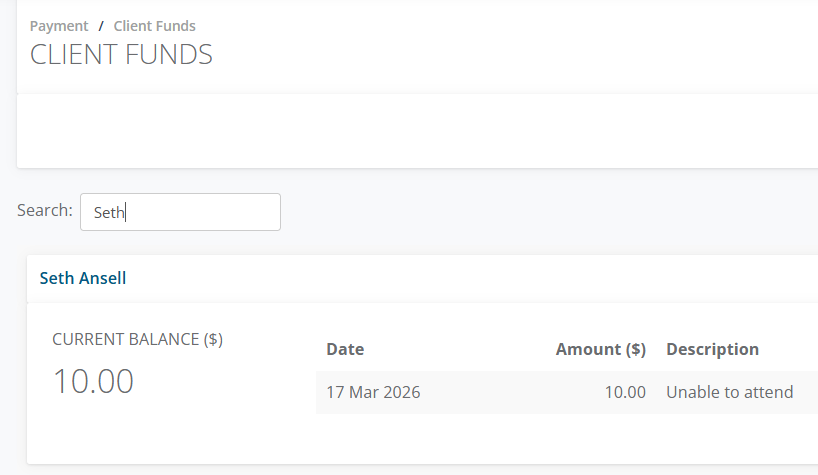
Task: Click the Unable to attend description
Action: coord(729,392)
